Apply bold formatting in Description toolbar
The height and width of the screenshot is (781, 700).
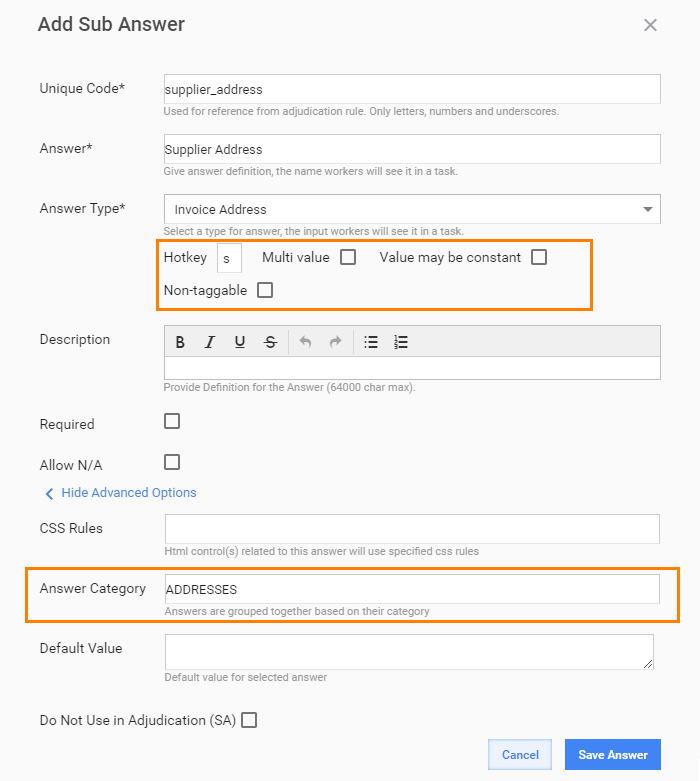pyautogui.click(x=180, y=342)
